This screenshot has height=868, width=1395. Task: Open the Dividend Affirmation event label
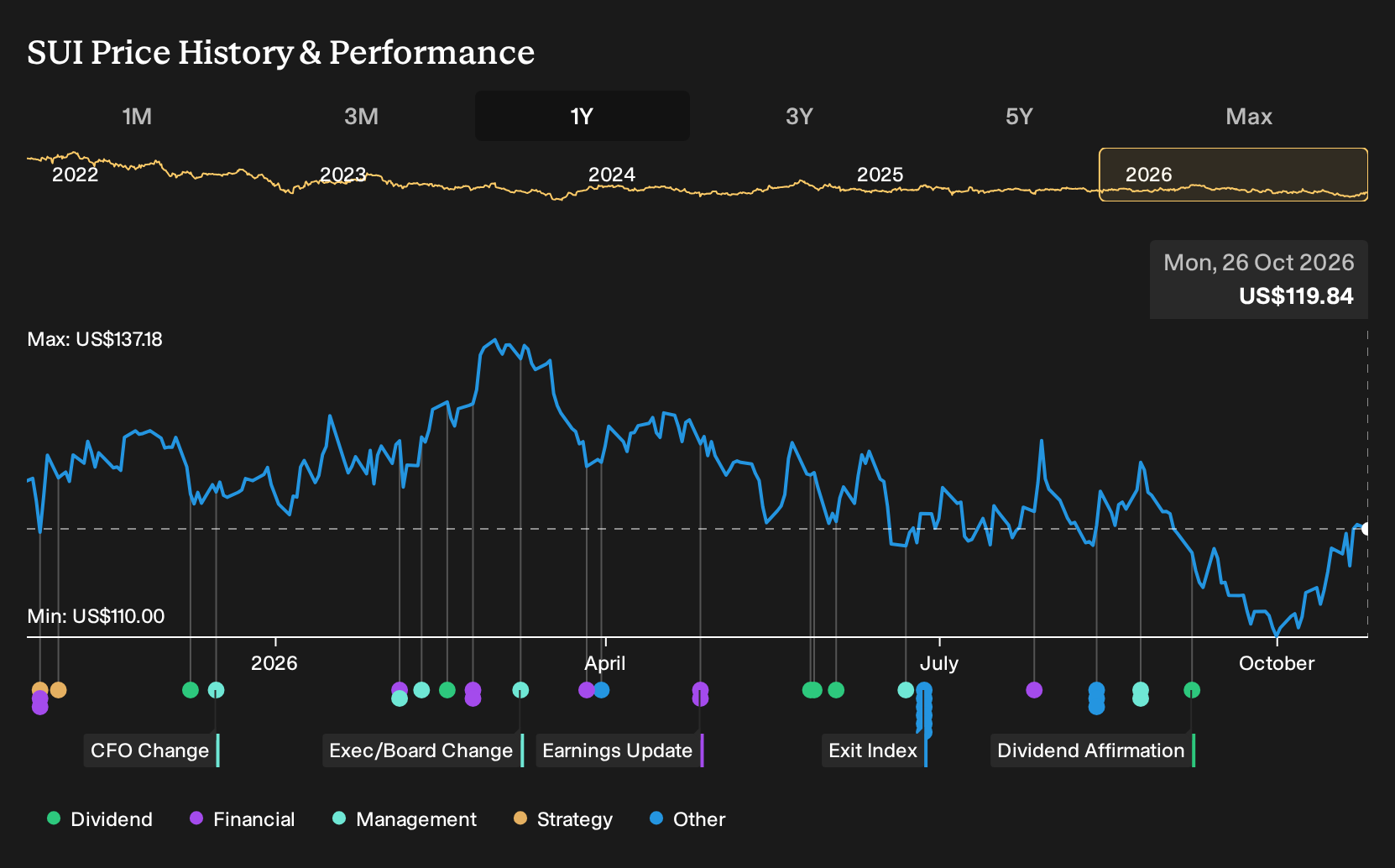pos(1093,750)
